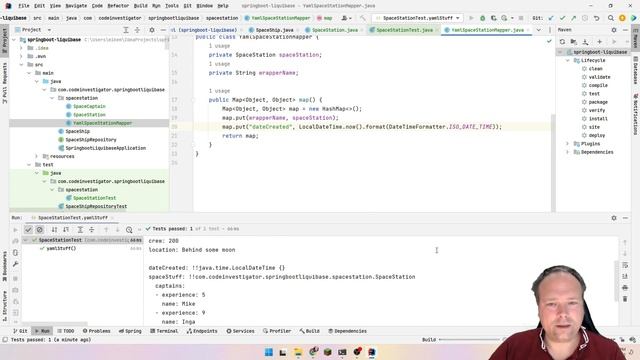Clear console with trash icon
The height and width of the screenshot is (360, 640).
click(625, 299)
